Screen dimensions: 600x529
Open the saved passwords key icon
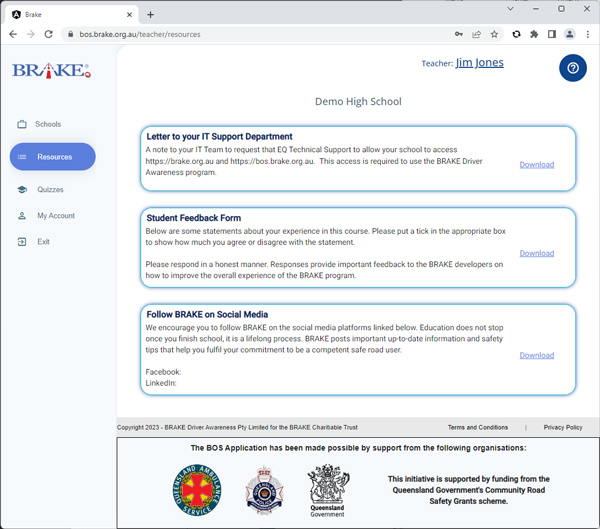pos(459,34)
